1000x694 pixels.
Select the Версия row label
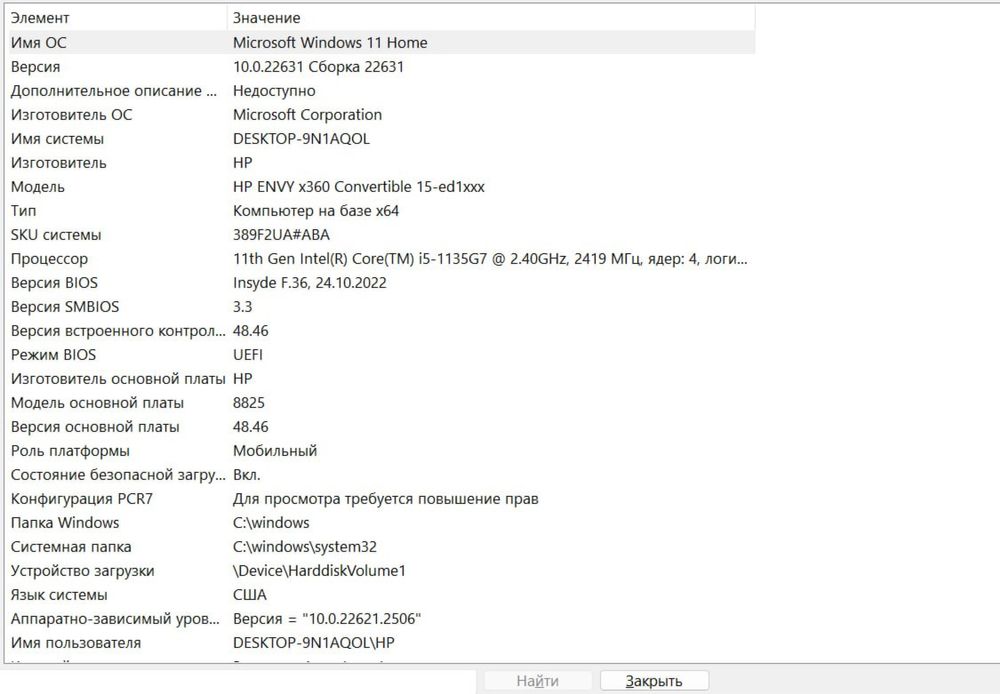pyautogui.click(x=35, y=67)
